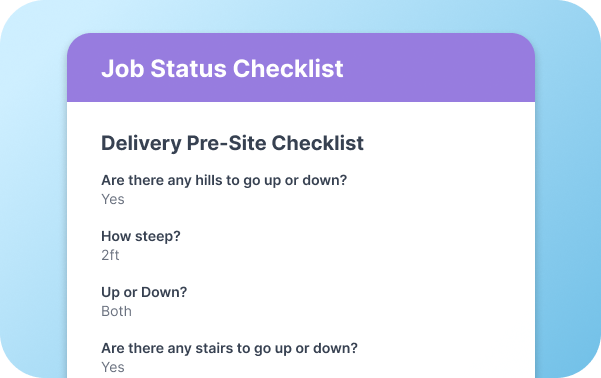
Task: Click the Delivery Pre-Site Checklist heading
Action: 232,143
